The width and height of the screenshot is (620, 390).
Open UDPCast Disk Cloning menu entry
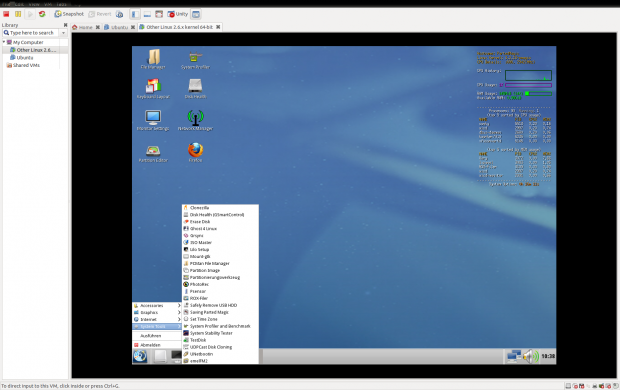pyautogui.click(x=220, y=347)
